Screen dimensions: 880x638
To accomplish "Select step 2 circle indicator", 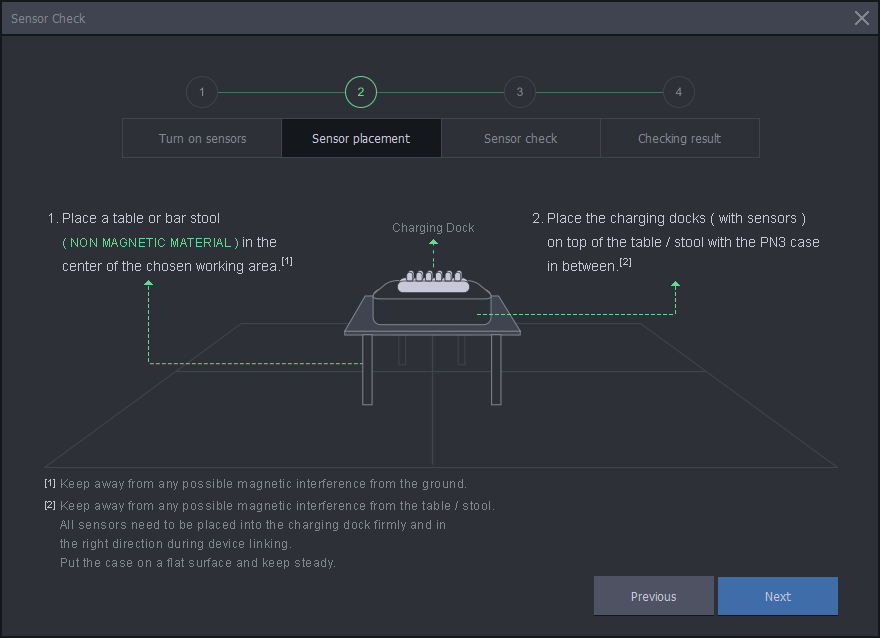I will click(361, 92).
